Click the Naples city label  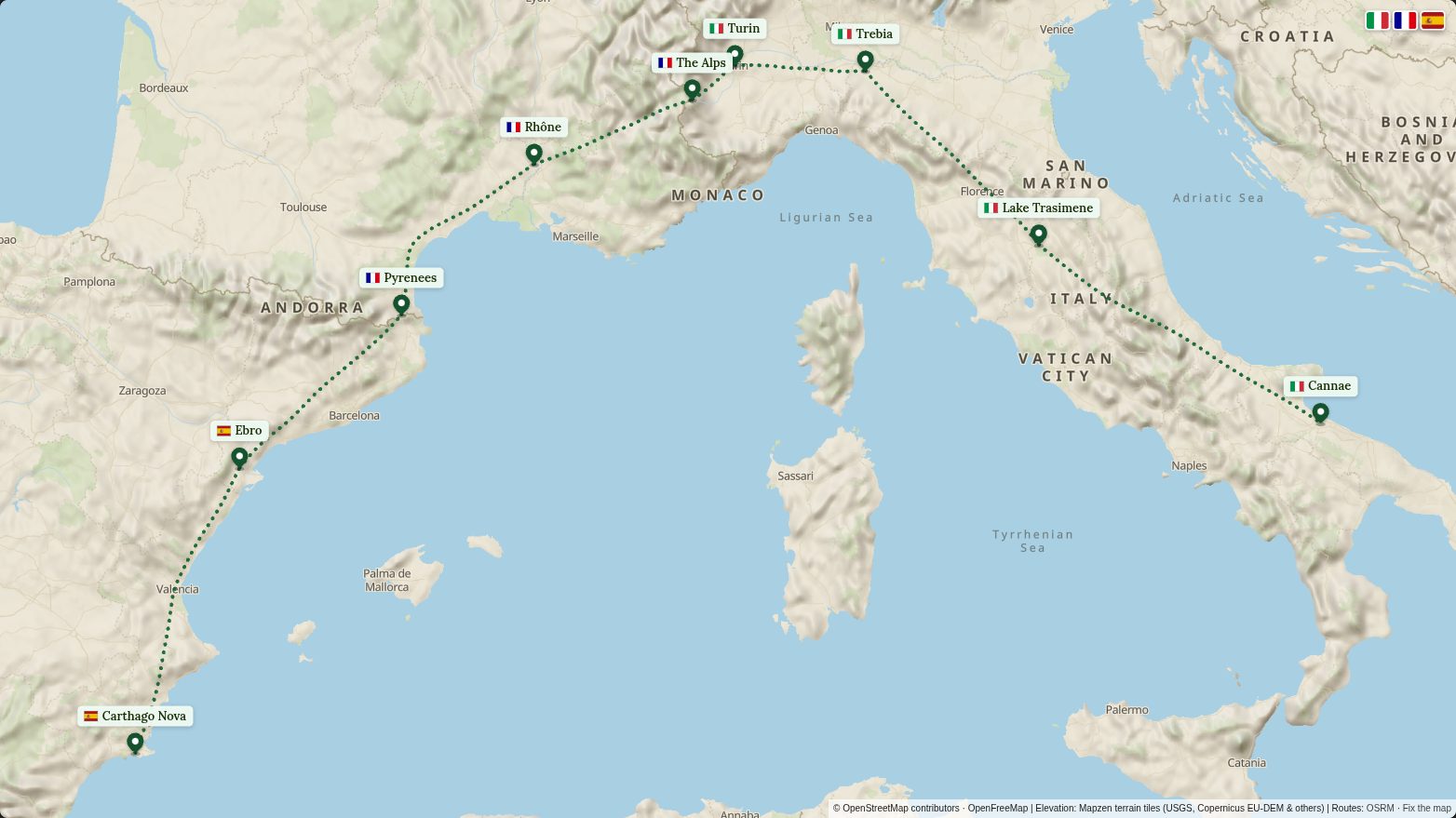1189,465
